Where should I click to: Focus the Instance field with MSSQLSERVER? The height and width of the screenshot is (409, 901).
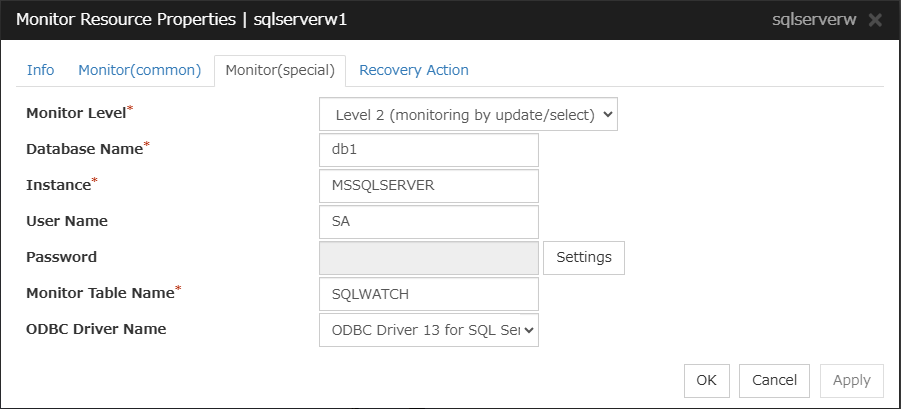pyautogui.click(x=428, y=185)
